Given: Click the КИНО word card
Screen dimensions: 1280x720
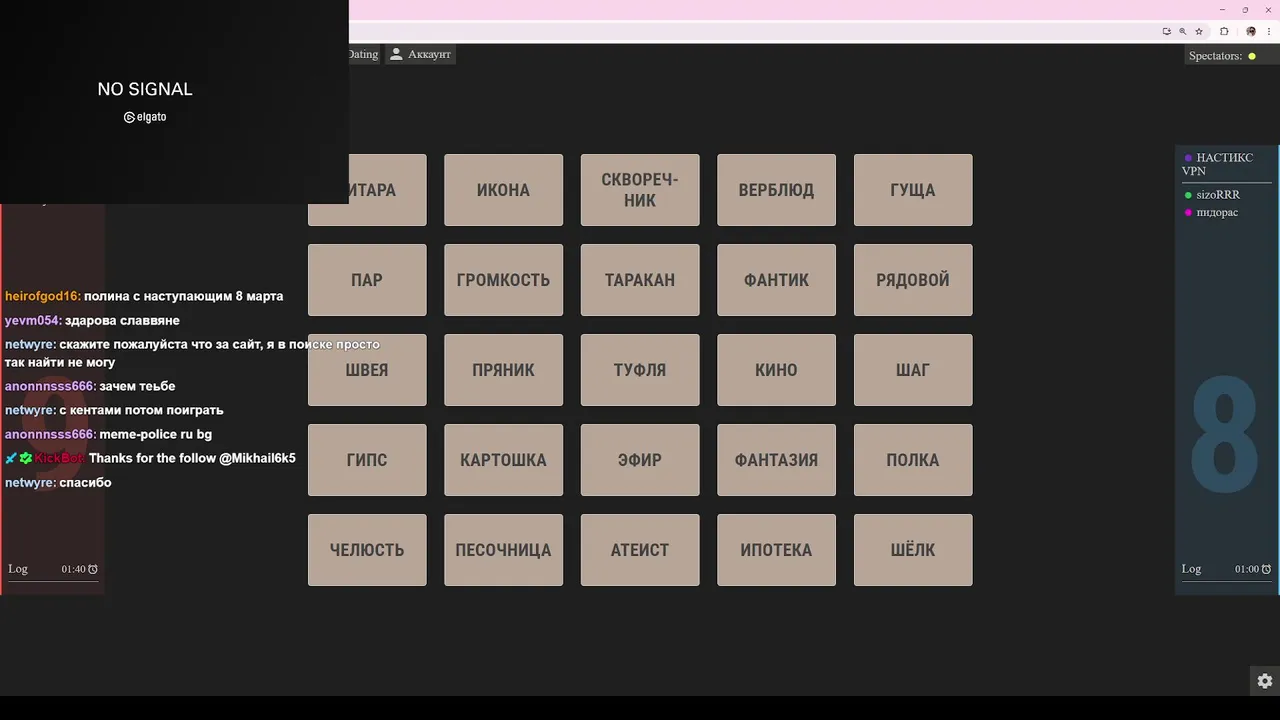Looking at the screenshot, I should [x=776, y=370].
